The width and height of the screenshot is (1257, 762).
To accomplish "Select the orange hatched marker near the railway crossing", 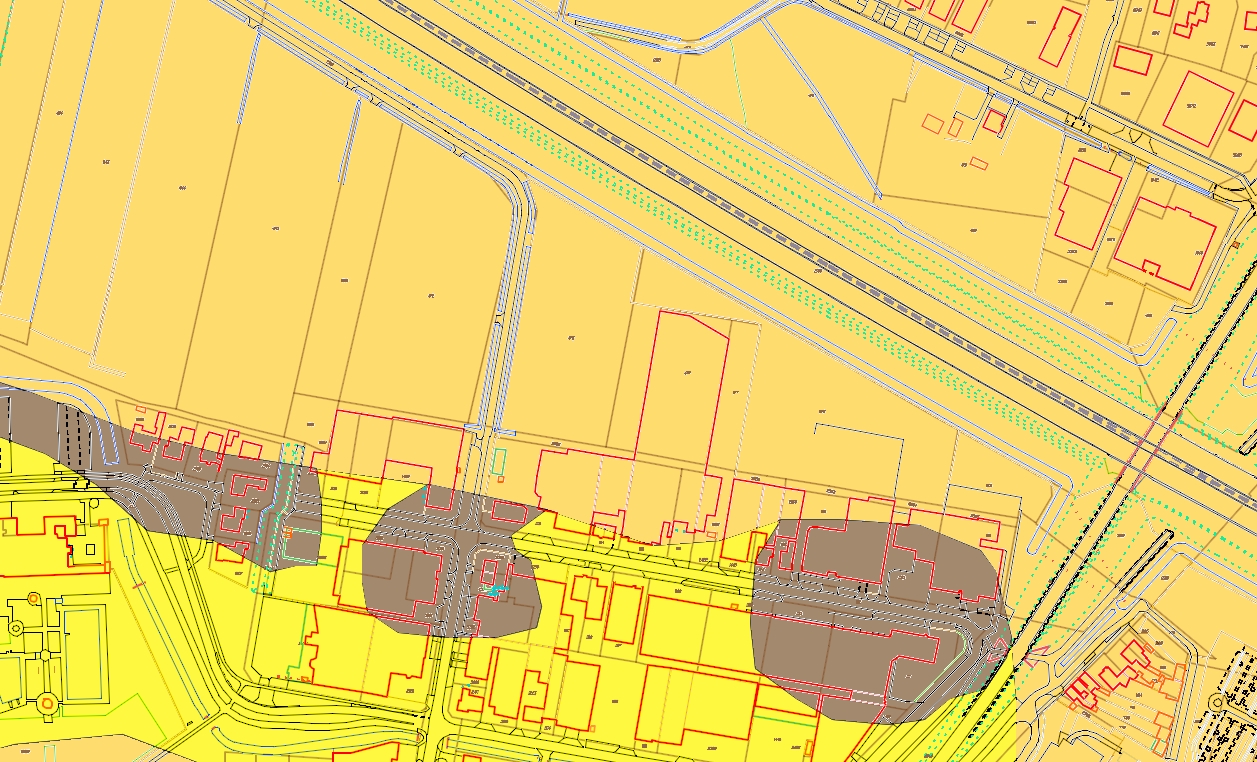I will [286, 532].
